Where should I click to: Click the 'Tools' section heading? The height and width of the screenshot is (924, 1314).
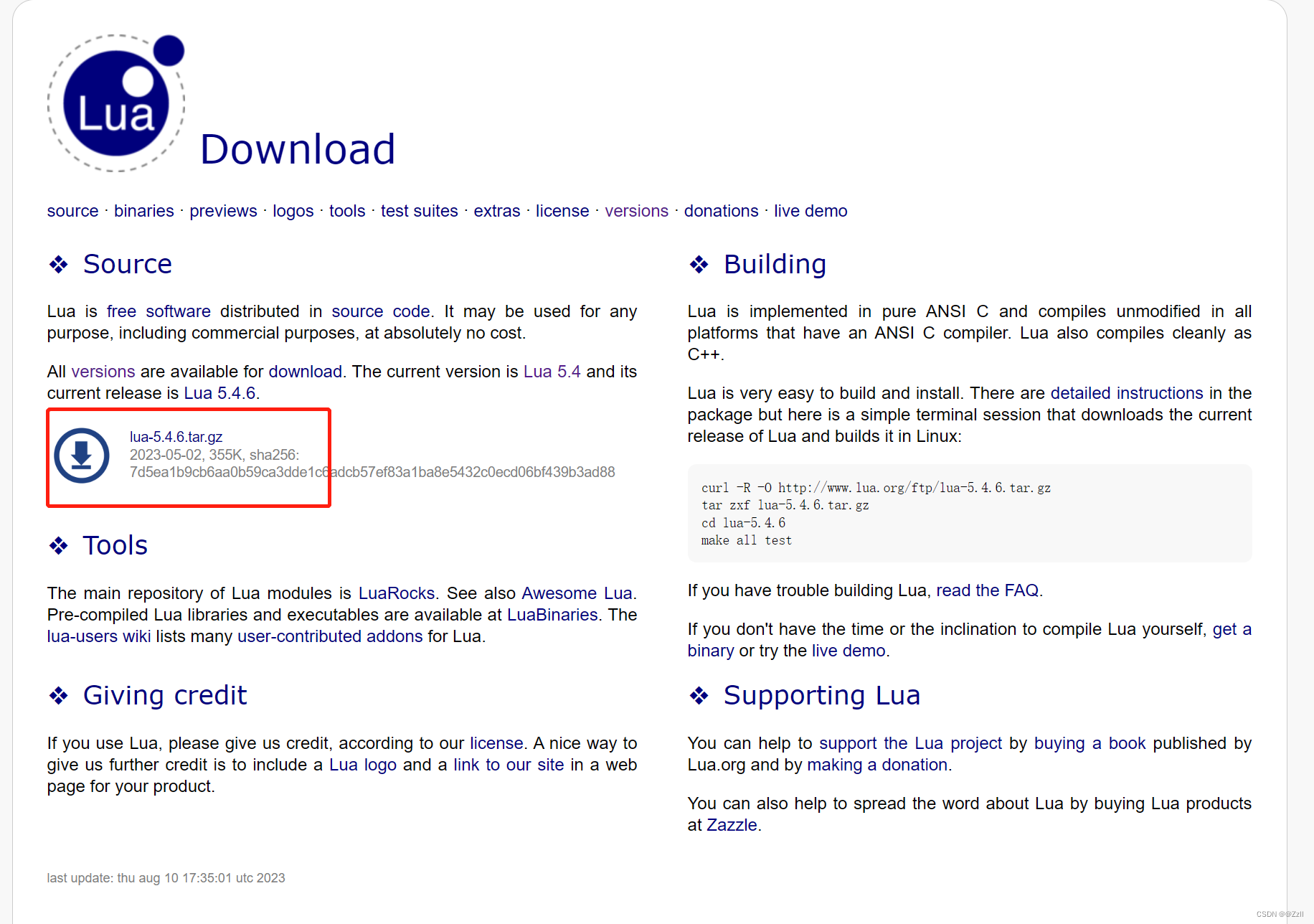point(115,545)
